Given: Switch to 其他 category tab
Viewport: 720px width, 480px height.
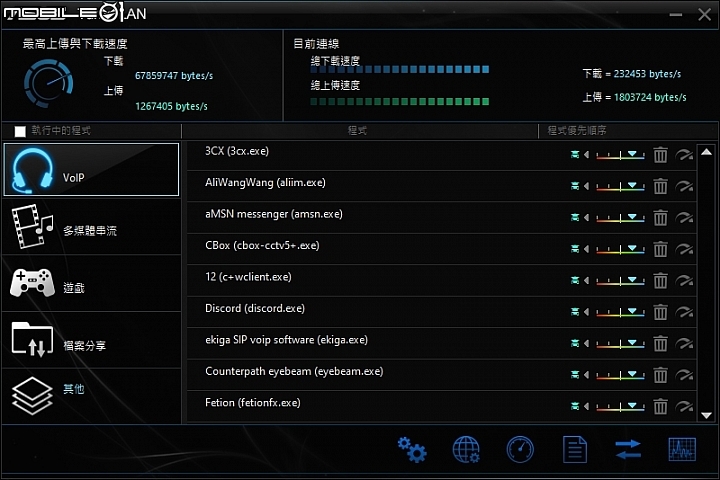Looking at the screenshot, I should [x=91, y=396].
